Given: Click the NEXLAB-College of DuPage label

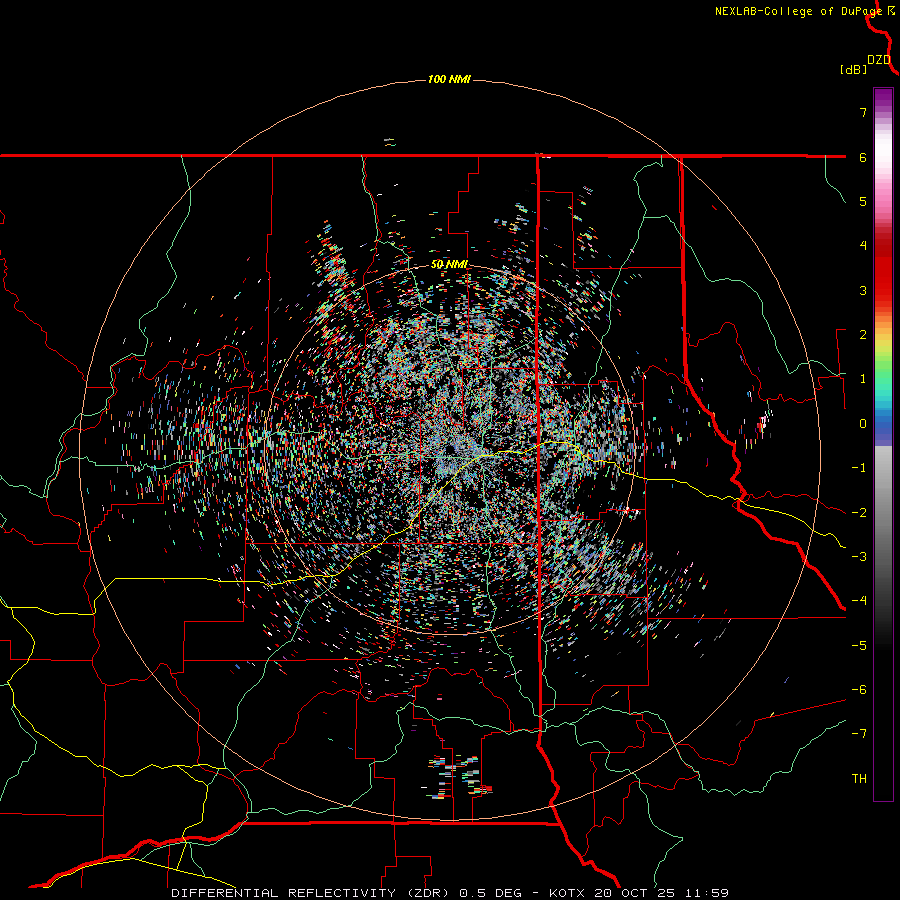Looking at the screenshot, I should tap(798, 11).
